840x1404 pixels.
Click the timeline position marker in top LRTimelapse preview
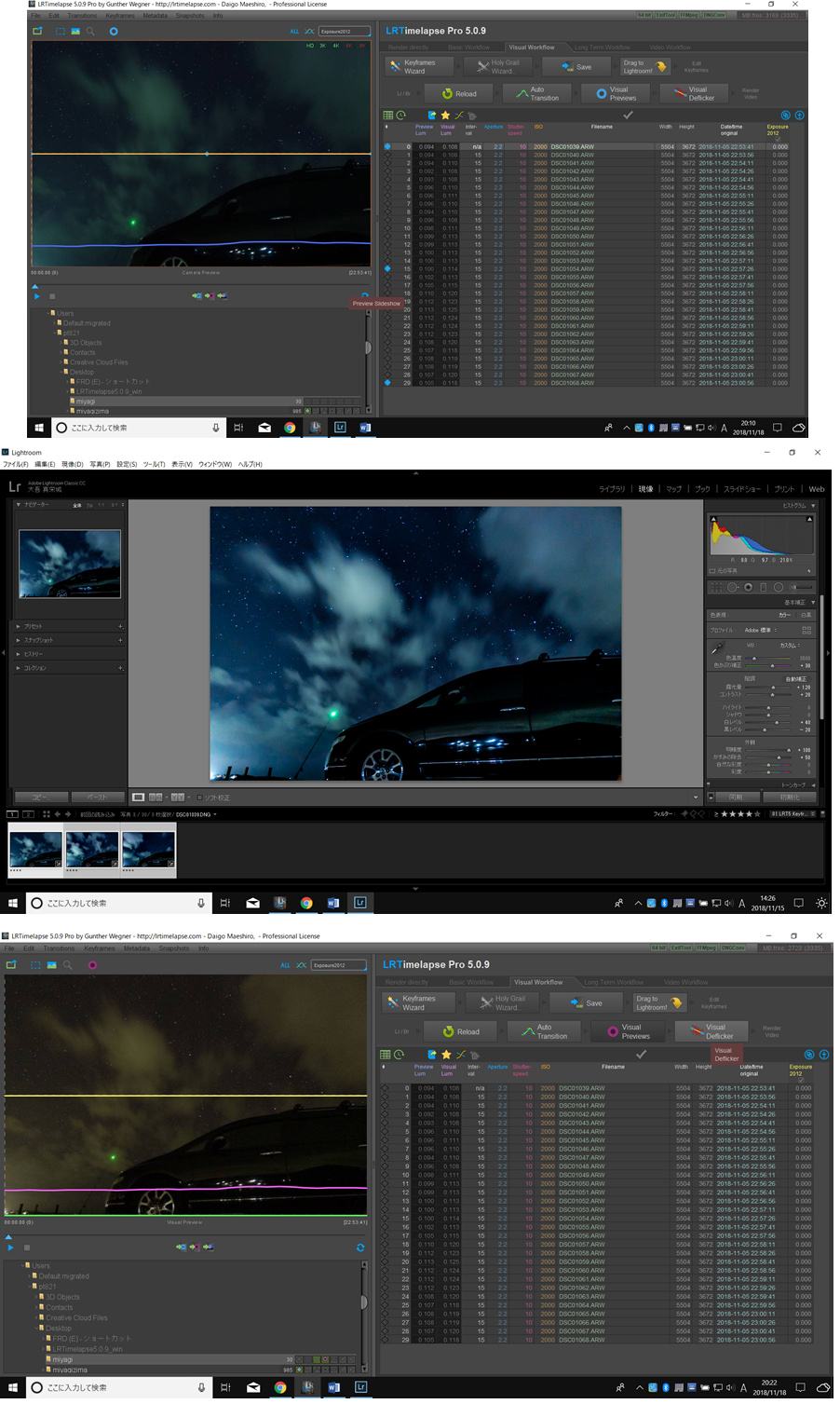(x=35, y=286)
